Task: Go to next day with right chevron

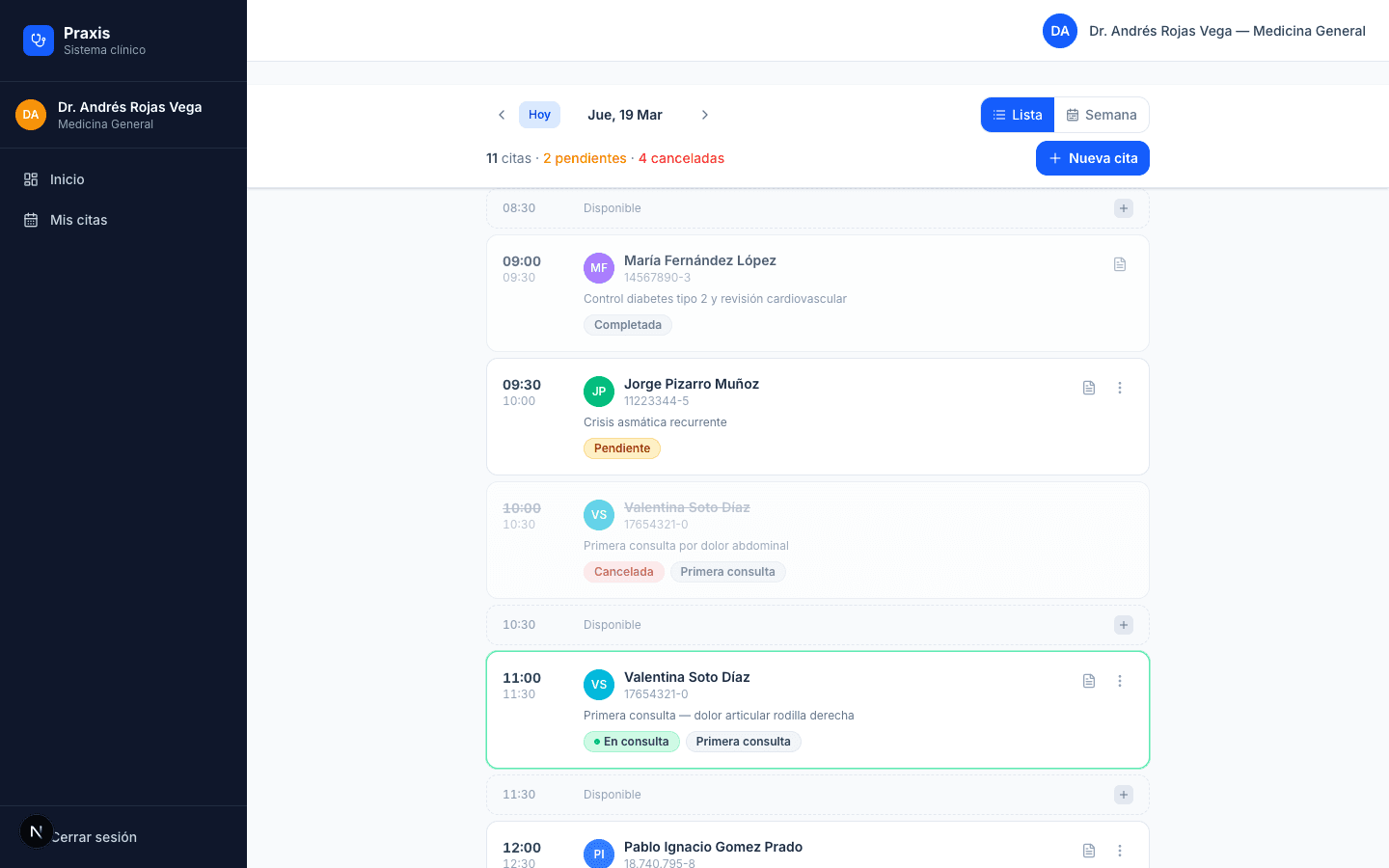Action: pos(705,115)
